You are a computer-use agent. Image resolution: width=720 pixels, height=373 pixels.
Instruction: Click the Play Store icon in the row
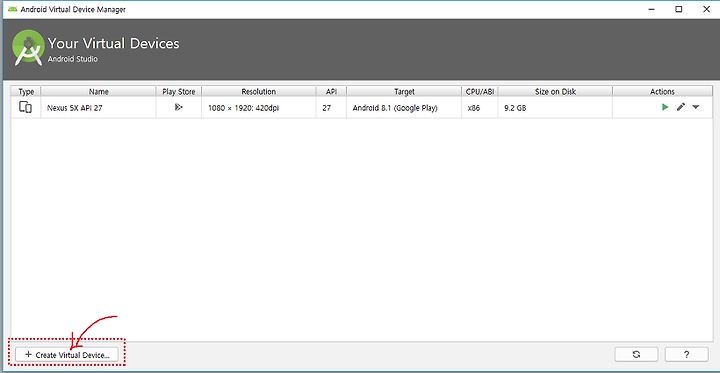click(179, 108)
